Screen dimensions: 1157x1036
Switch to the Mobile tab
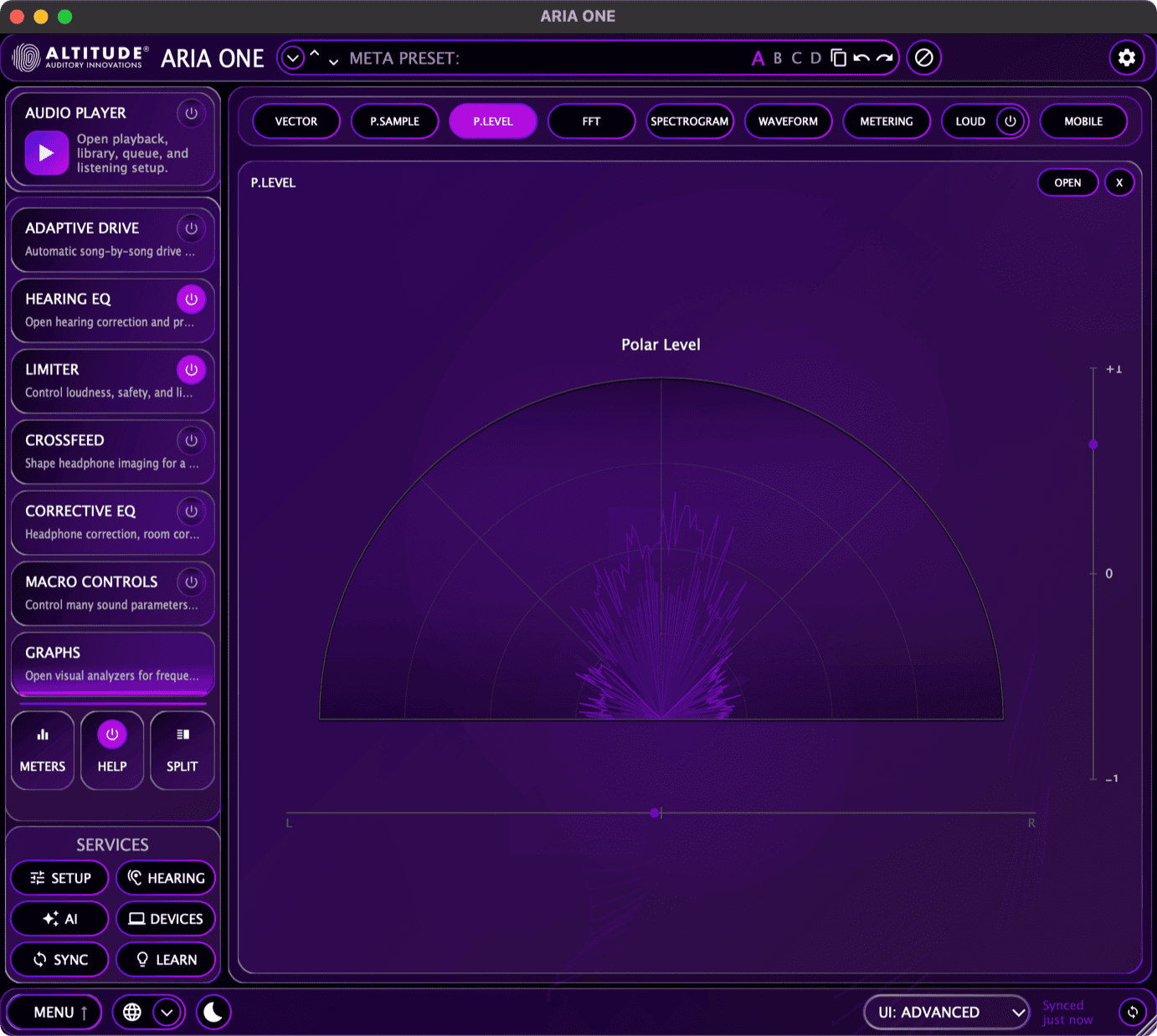pyautogui.click(x=1083, y=121)
